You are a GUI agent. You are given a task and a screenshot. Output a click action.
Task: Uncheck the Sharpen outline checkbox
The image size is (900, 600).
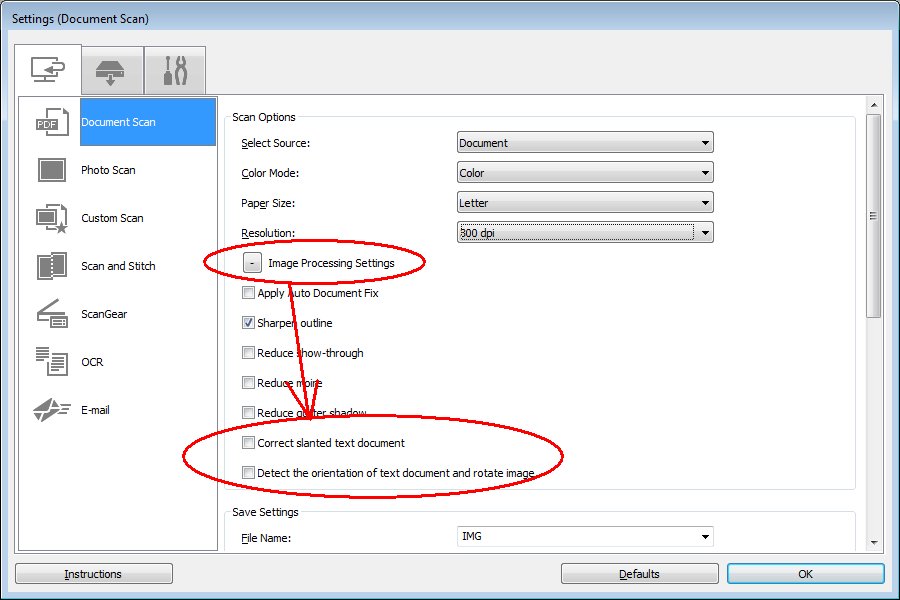click(248, 323)
